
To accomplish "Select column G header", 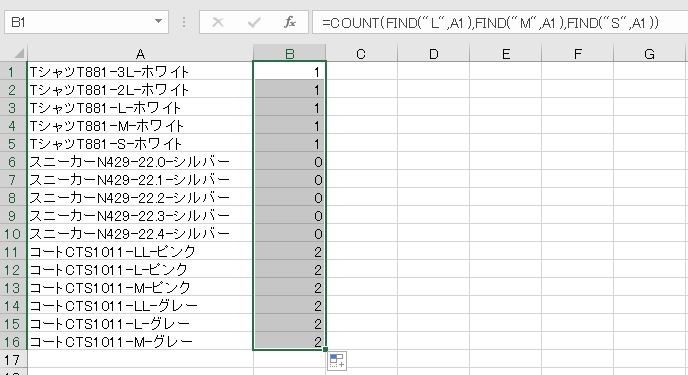I will 650,54.
